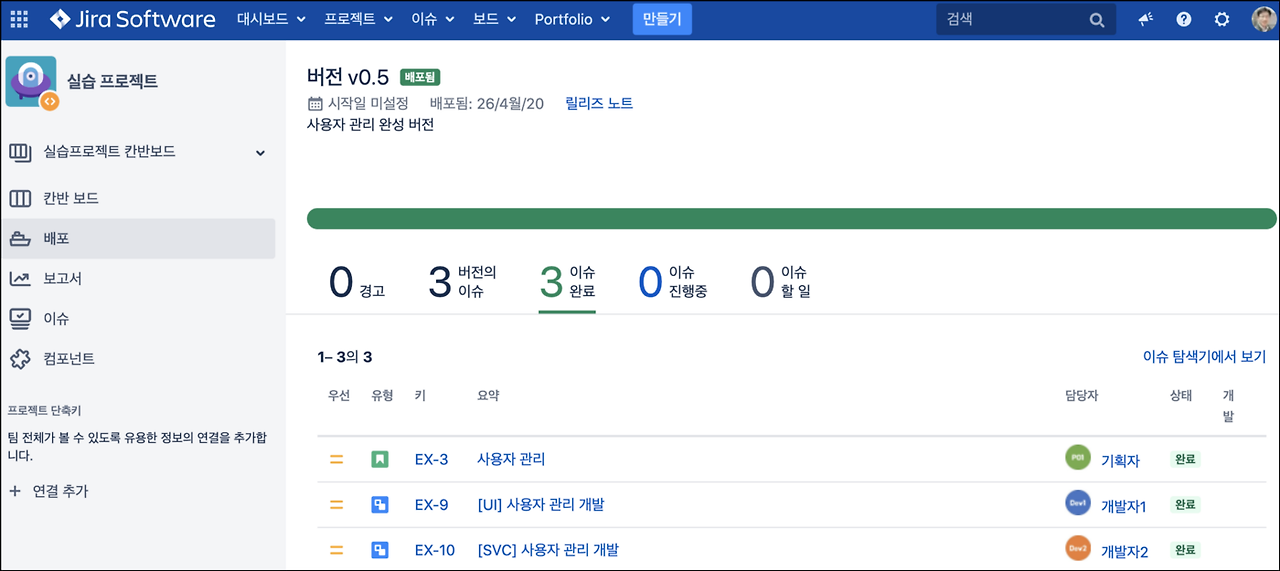1280x571 pixels.
Task: Open the settings gear icon
Action: (x=1222, y=19)
